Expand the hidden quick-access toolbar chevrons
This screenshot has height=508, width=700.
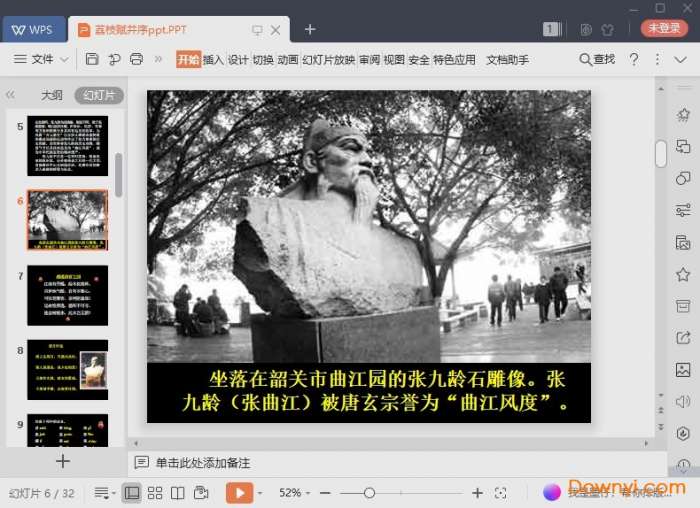(158, 60)
